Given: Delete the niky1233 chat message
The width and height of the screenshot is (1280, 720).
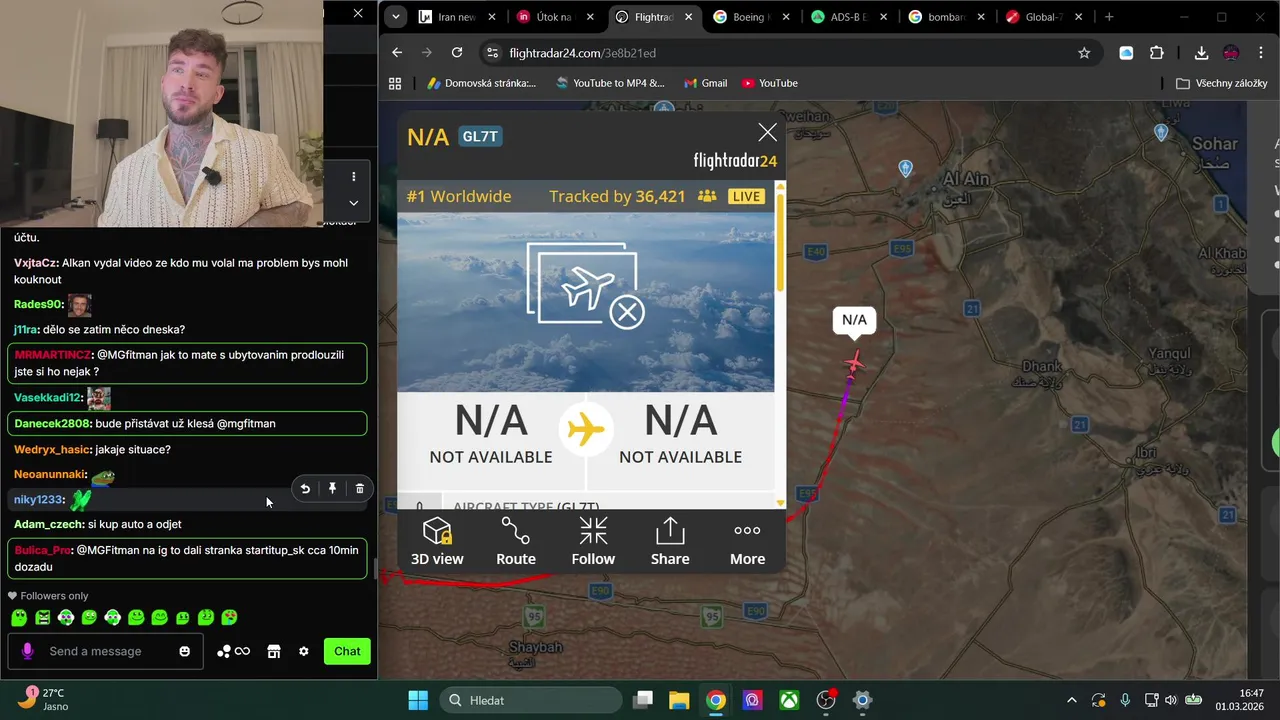Looking at the screenshot, I should [360, 488].
